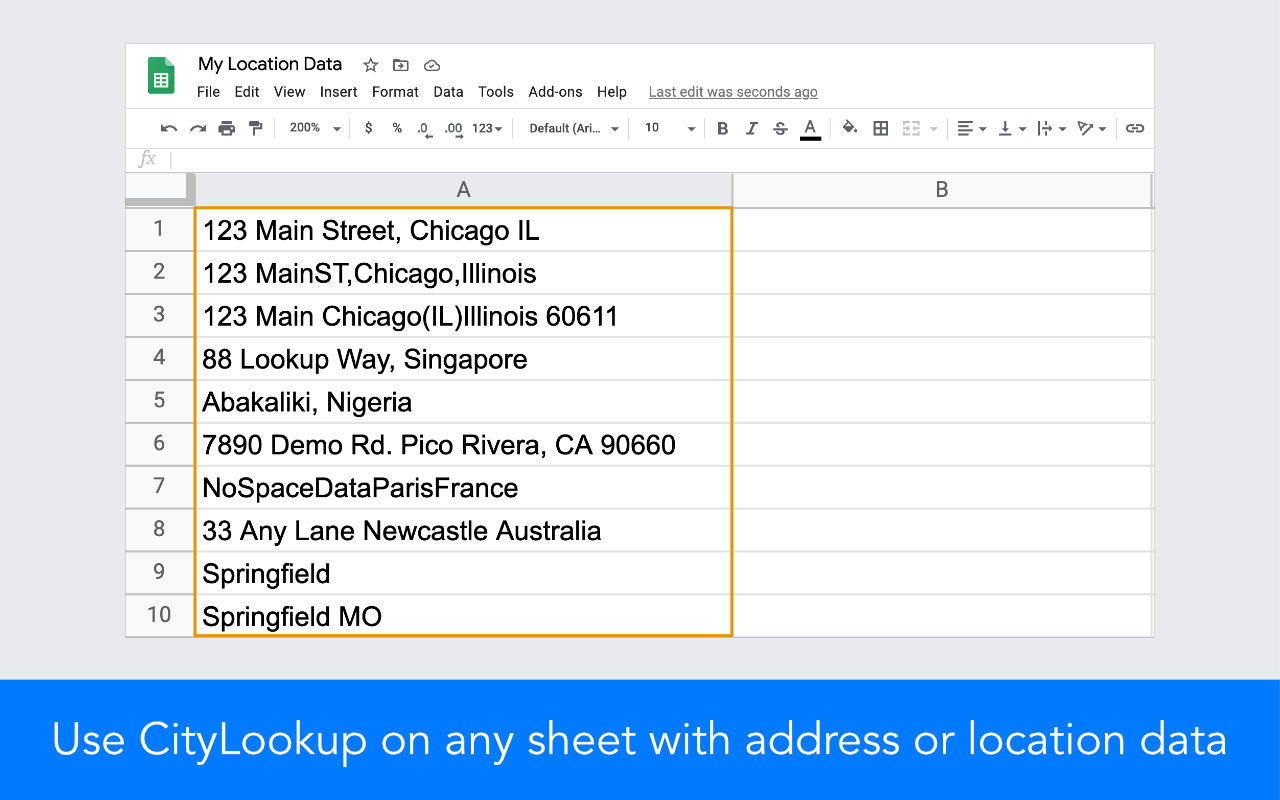Click the Last edit was seconds ago link
Screen dimensions: 1280x800
point(733,92)
